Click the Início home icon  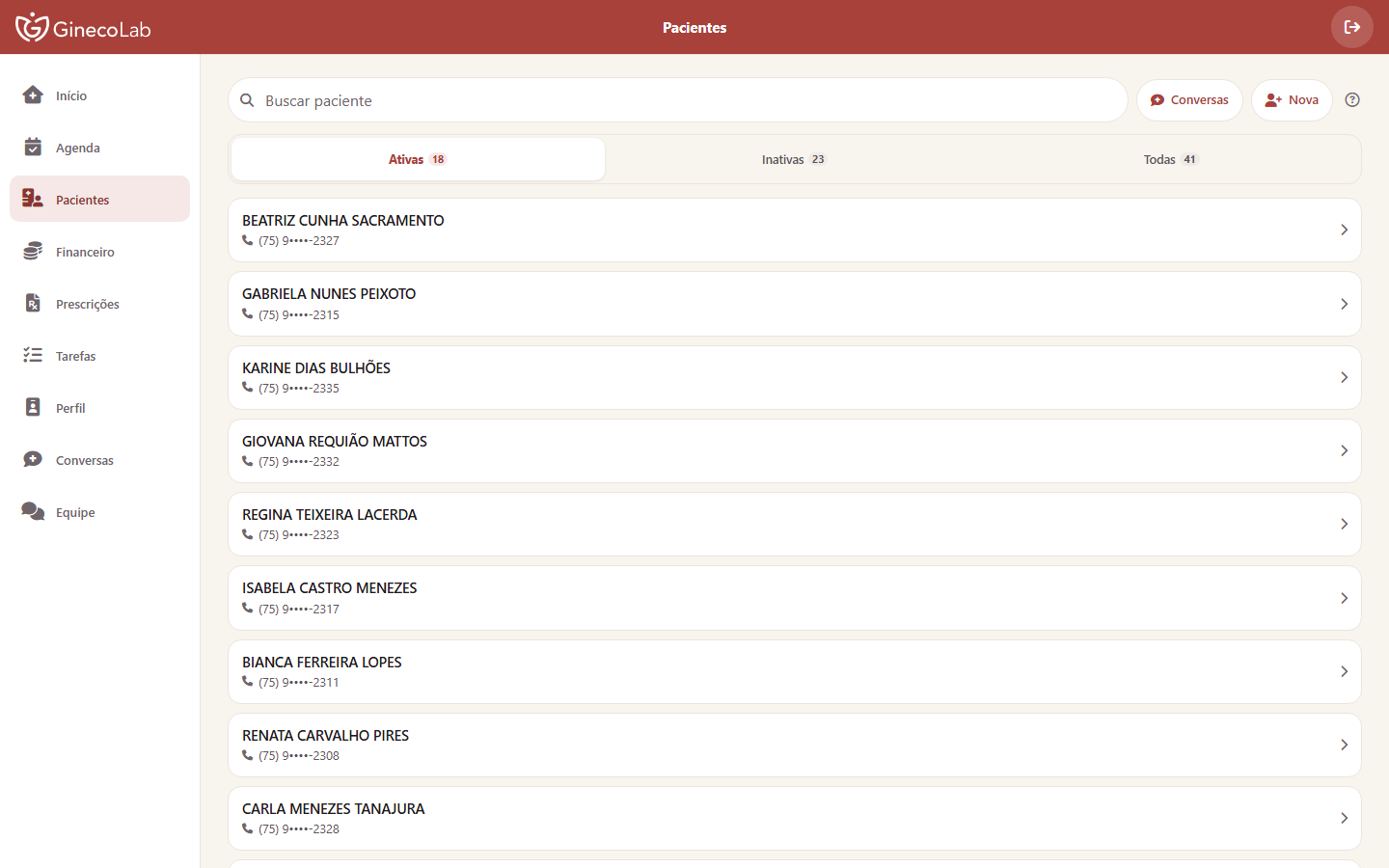tap(33, 95)
